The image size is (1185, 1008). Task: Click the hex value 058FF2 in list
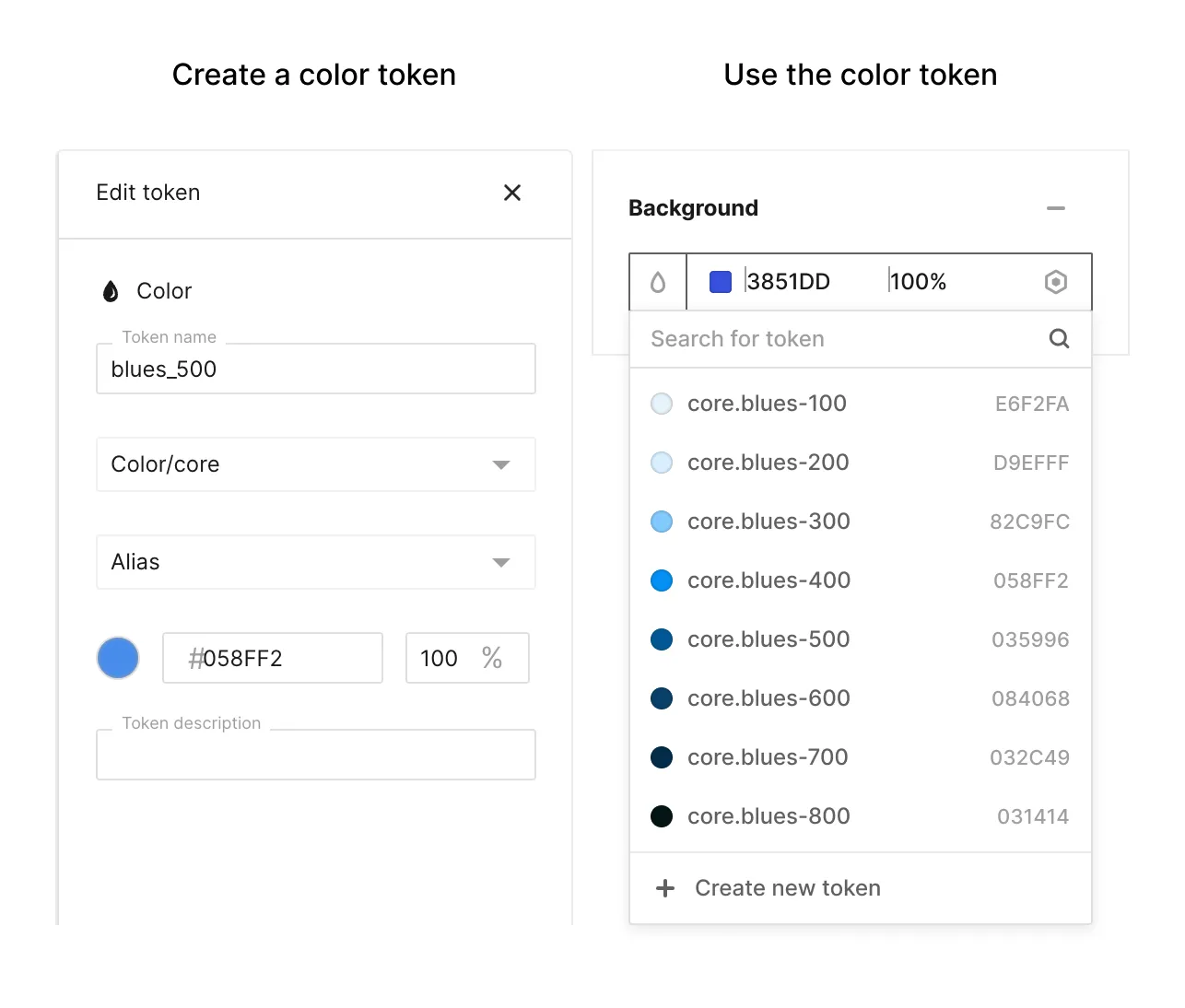1031,580
